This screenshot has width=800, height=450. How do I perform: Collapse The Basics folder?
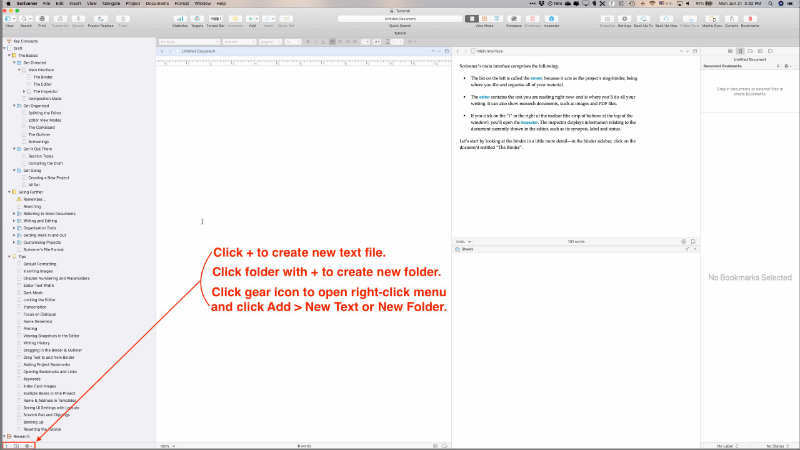point(9,56)
